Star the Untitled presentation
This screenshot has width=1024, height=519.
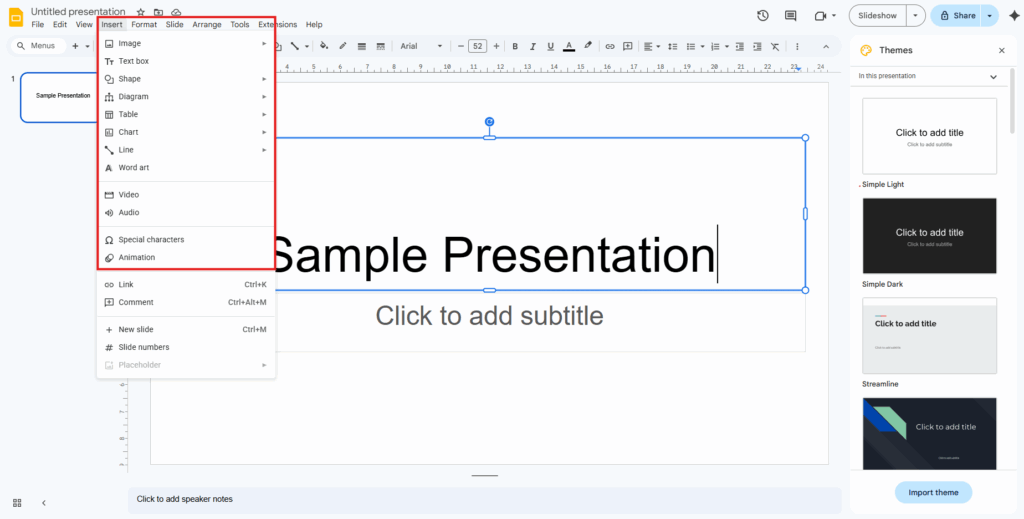(x=140, y=12)
